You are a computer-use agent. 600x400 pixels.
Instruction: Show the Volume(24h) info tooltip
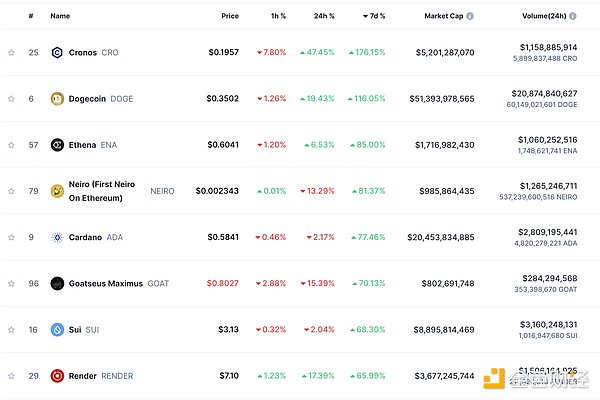click(582, 16)
